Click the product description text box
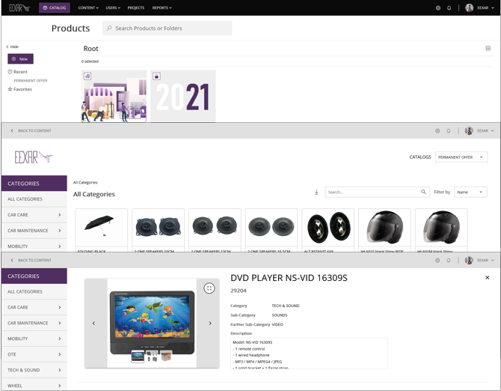This screenshot has width=501, height=391. pos(309,353)
